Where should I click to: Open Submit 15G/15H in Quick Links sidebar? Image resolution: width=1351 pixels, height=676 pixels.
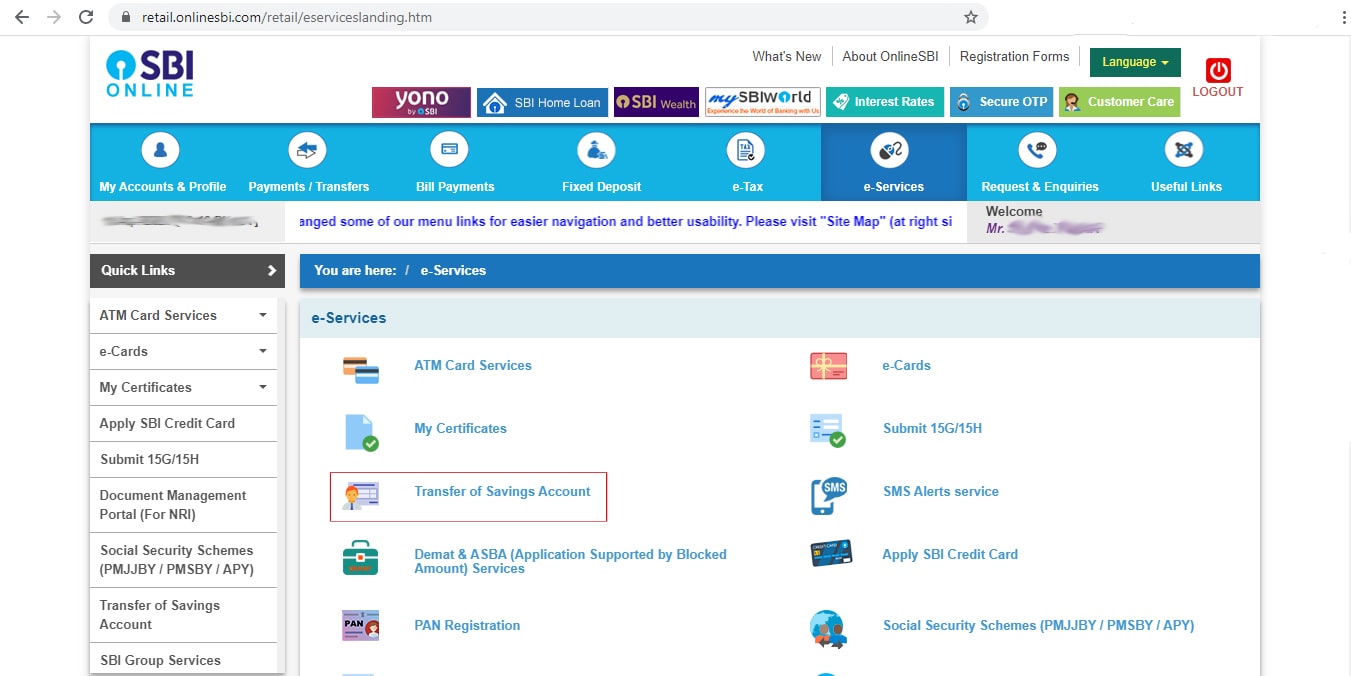[150, 459]
